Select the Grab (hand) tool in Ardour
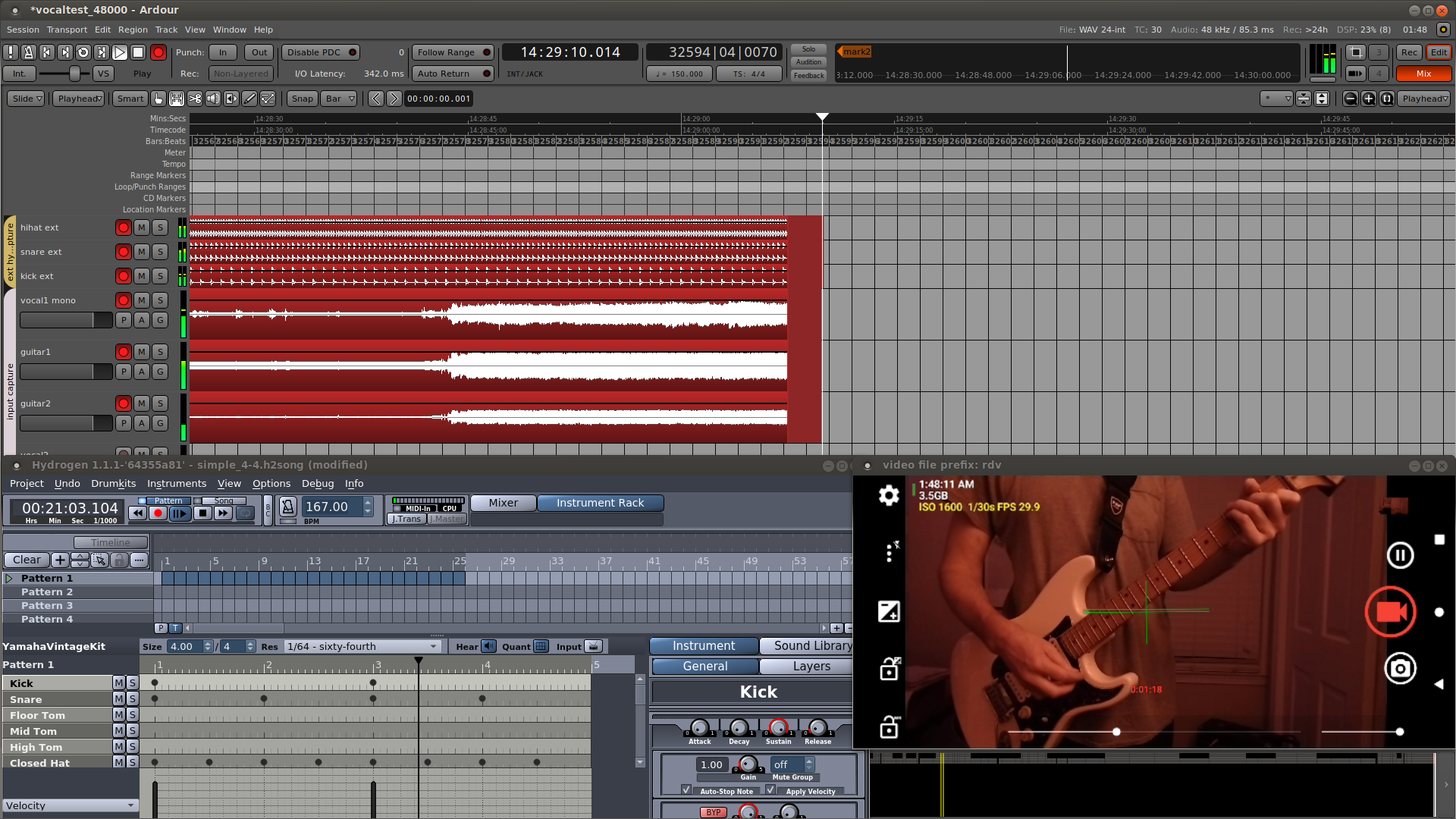Viewport: 1456px width, 819px height. [x=158, y=99]
